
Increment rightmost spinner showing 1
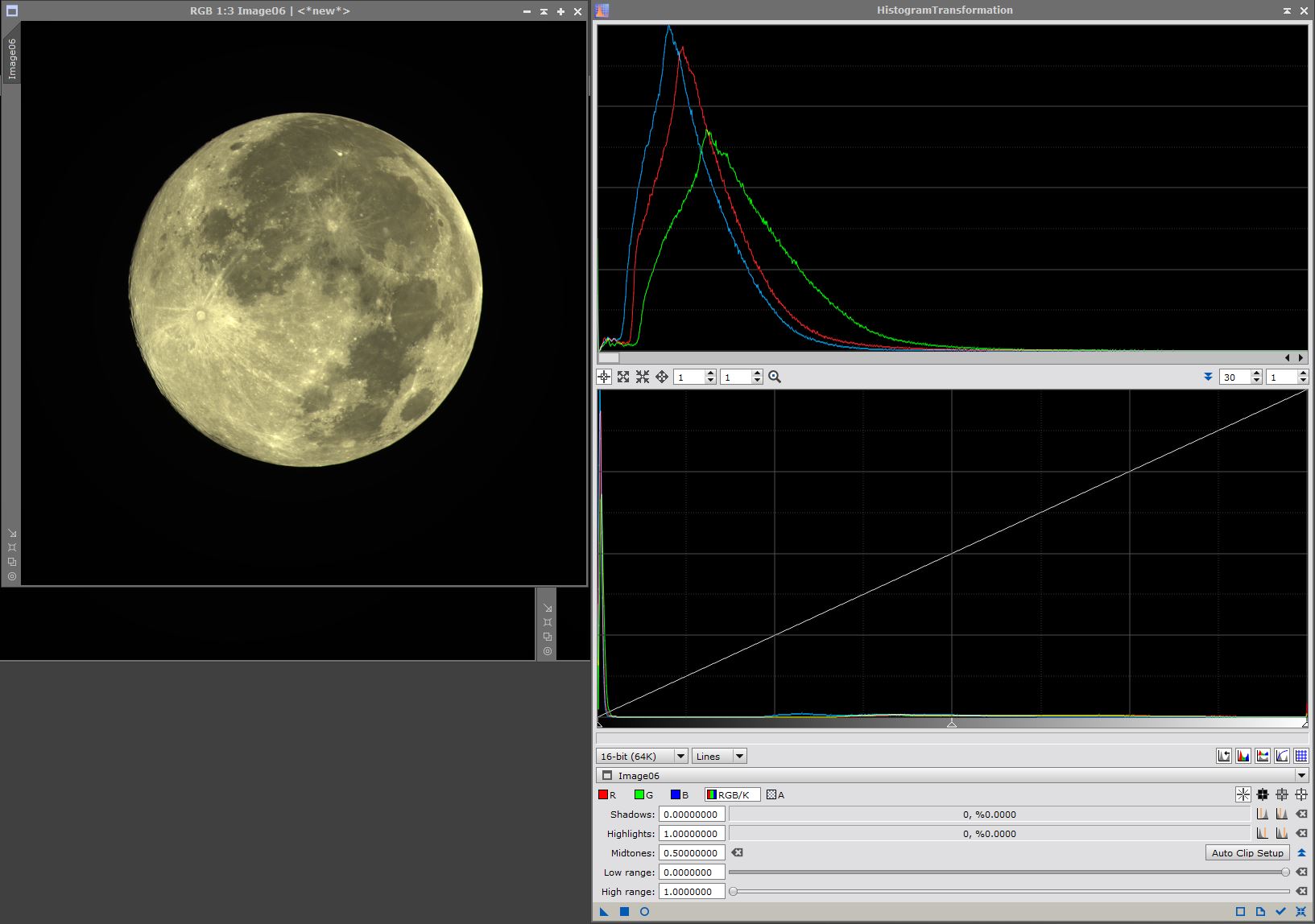tap(1304, 373)
